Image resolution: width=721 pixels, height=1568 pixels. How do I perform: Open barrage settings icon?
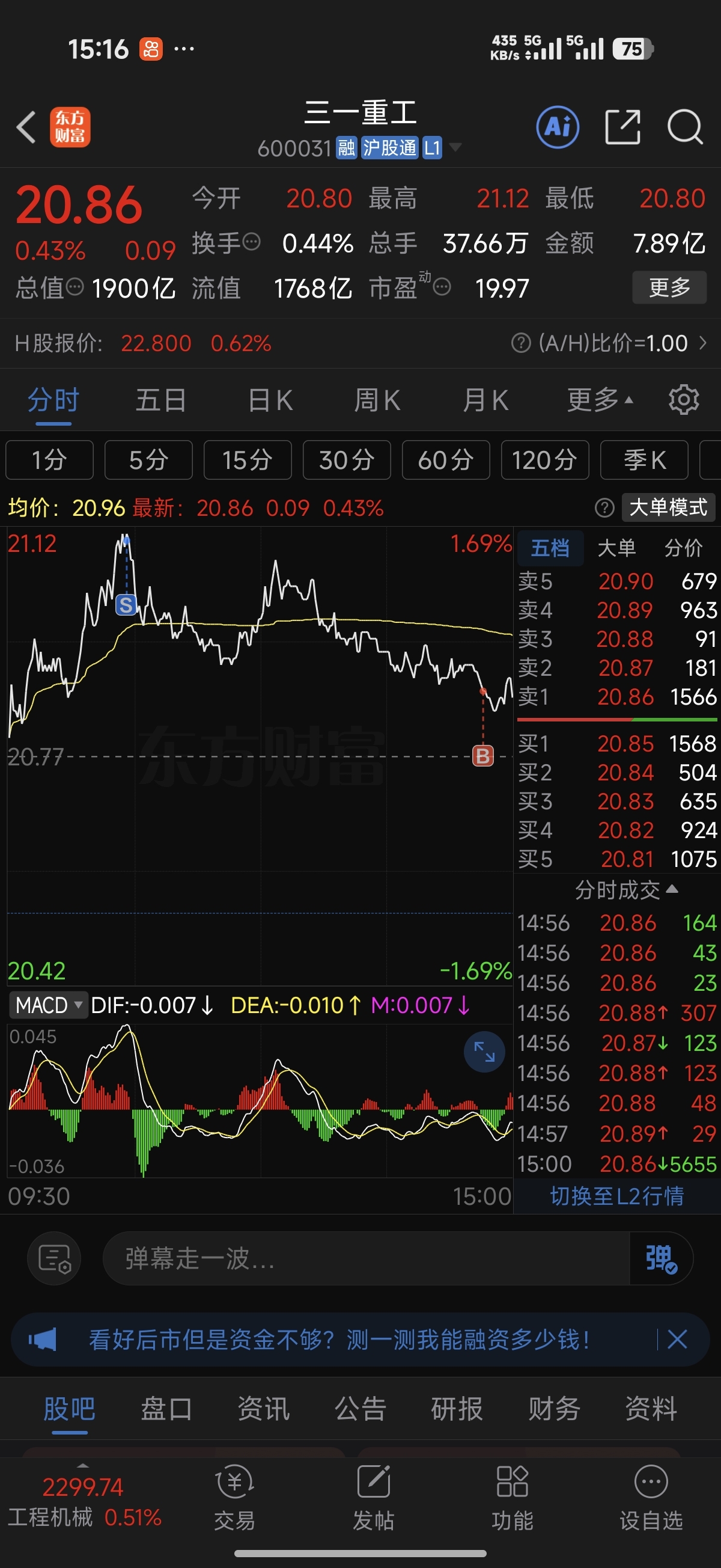click(x=55, y=1258)
